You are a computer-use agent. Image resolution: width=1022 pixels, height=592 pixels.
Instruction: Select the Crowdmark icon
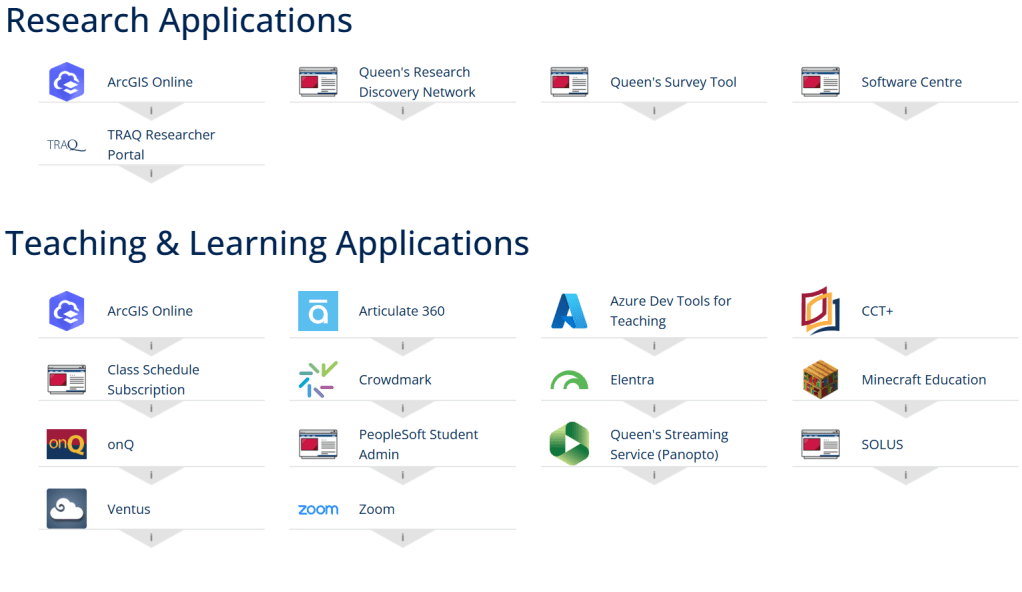[x=318, y=380]
